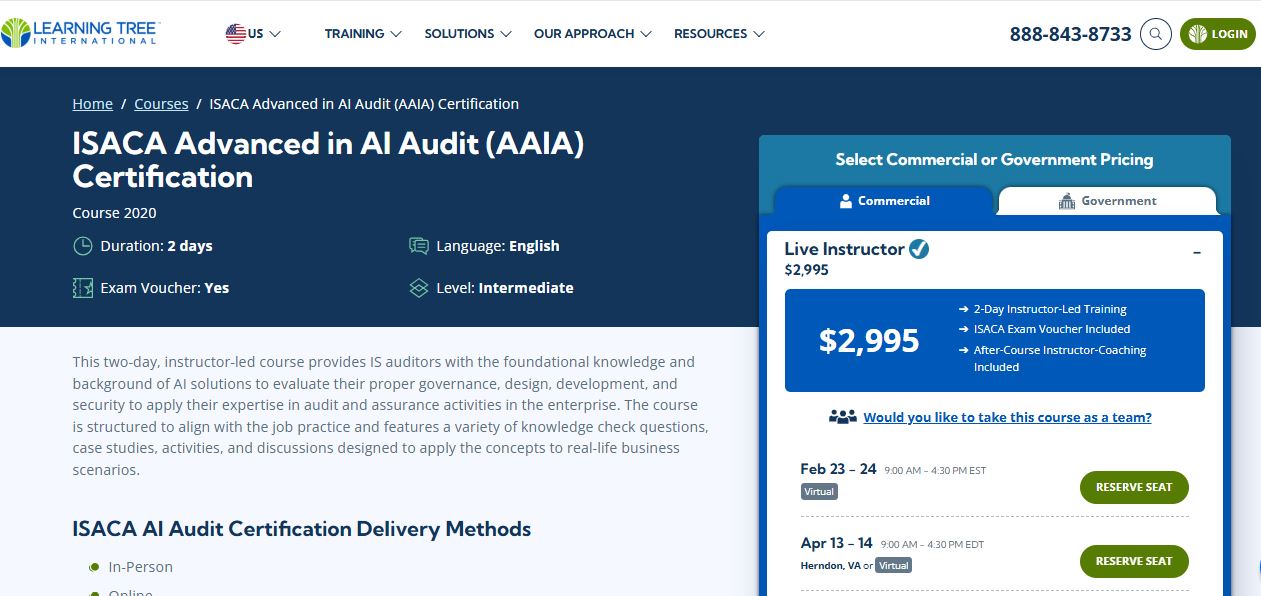Click the search magnifier icon
This screenshot has height=596, width=1261.
point(1156,33)
